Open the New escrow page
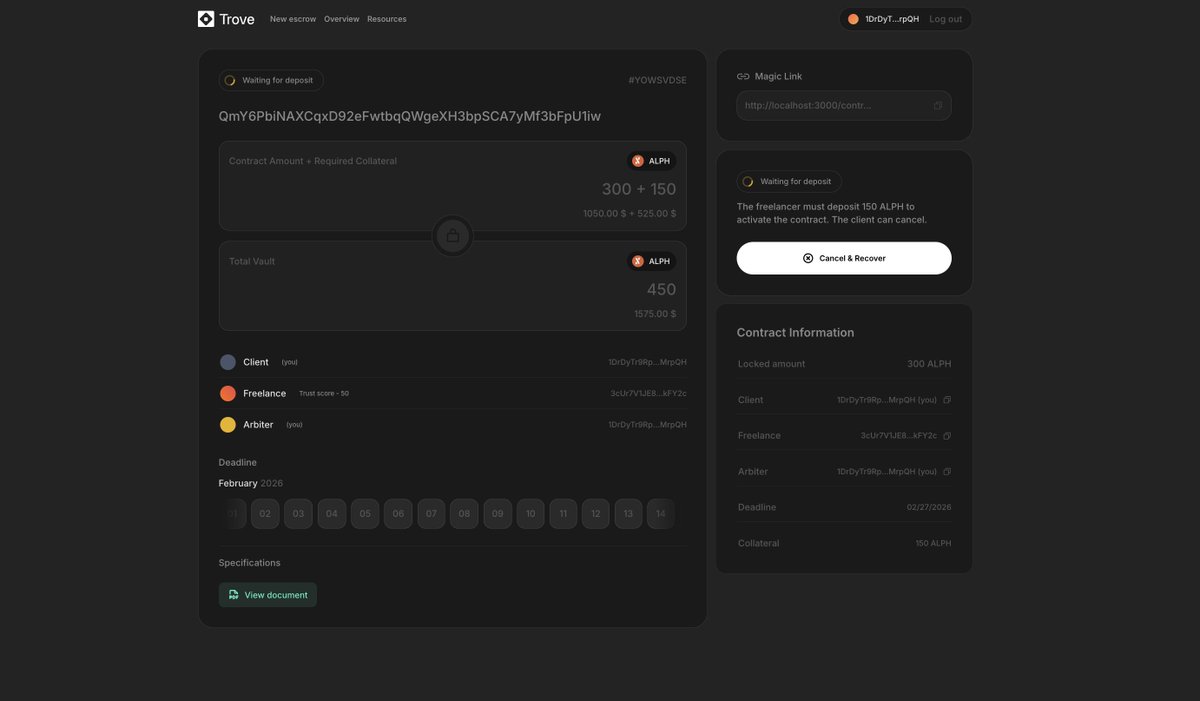 293,19
